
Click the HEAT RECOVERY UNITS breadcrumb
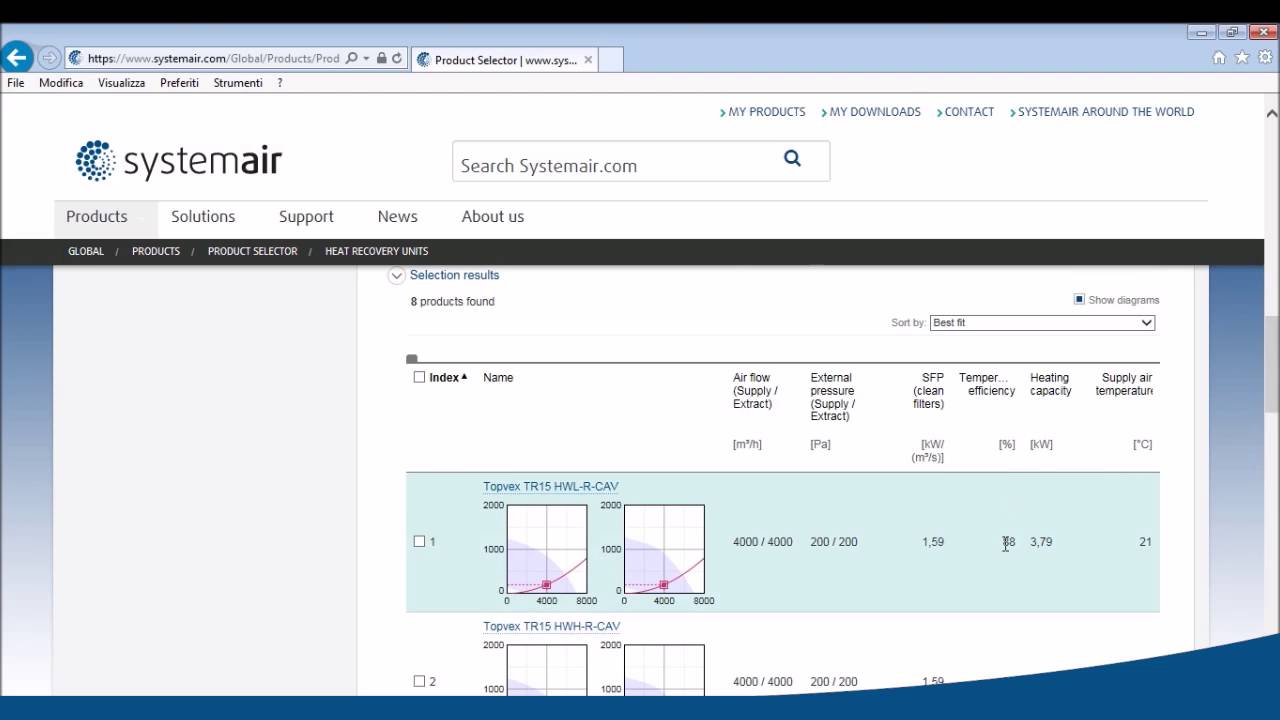tap(377, 251)
